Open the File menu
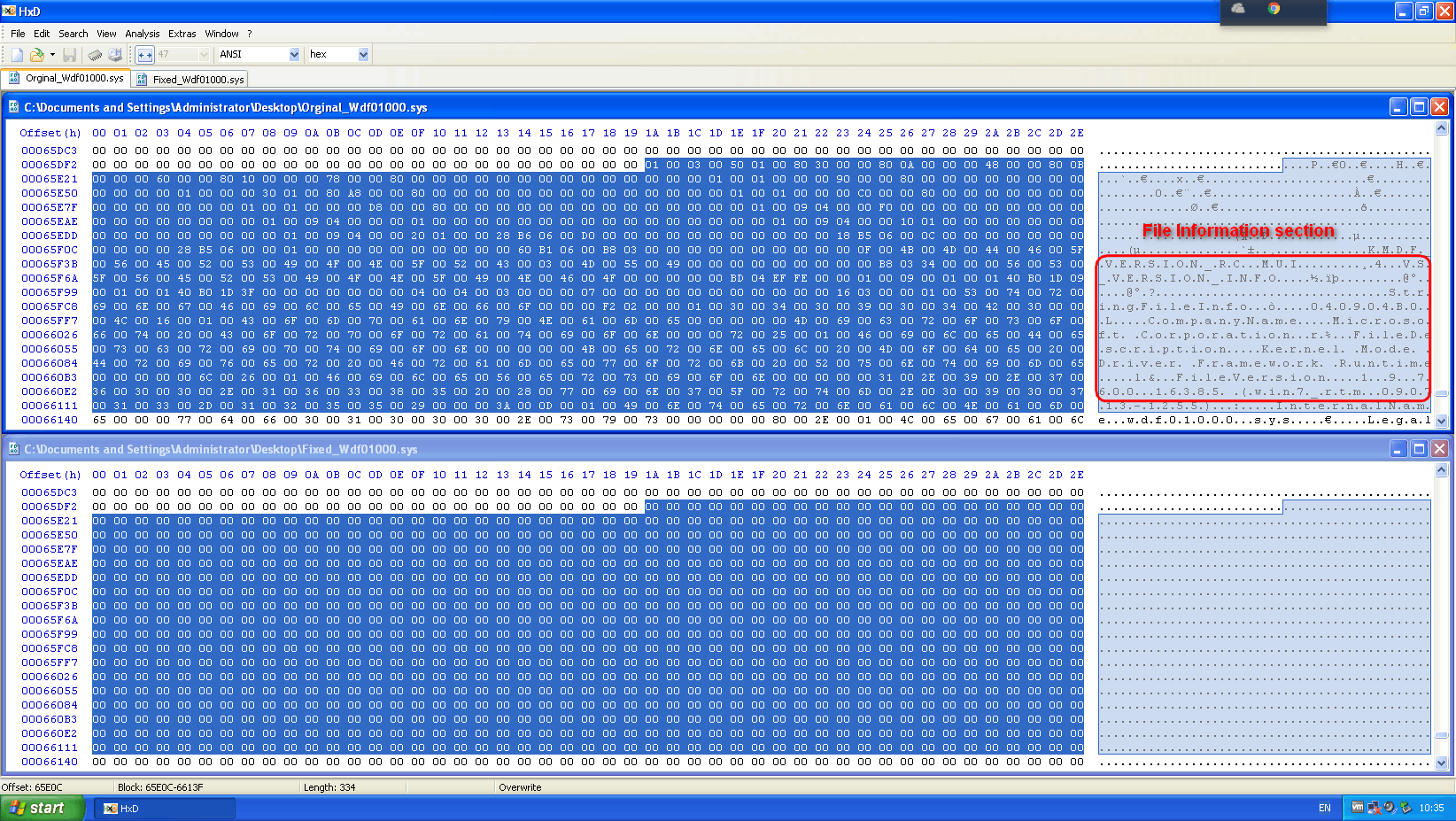Viewport: 1456px width, 821px height. pos(18,34)
